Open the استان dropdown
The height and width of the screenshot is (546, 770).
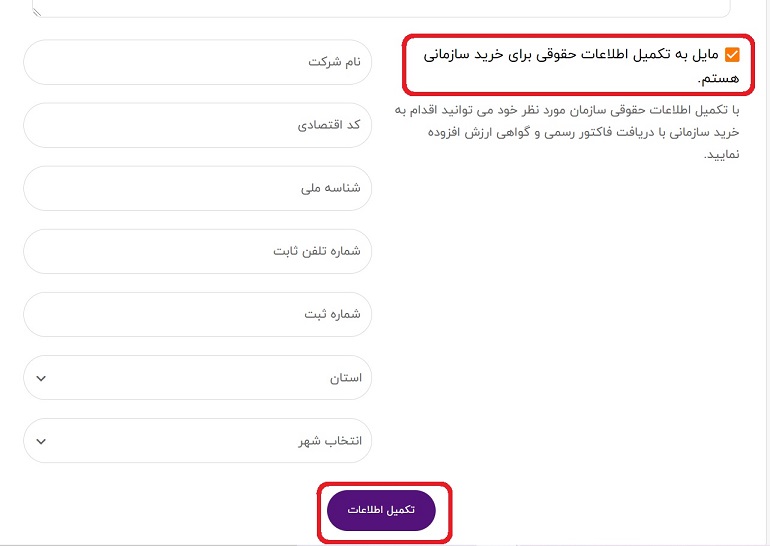197,378
